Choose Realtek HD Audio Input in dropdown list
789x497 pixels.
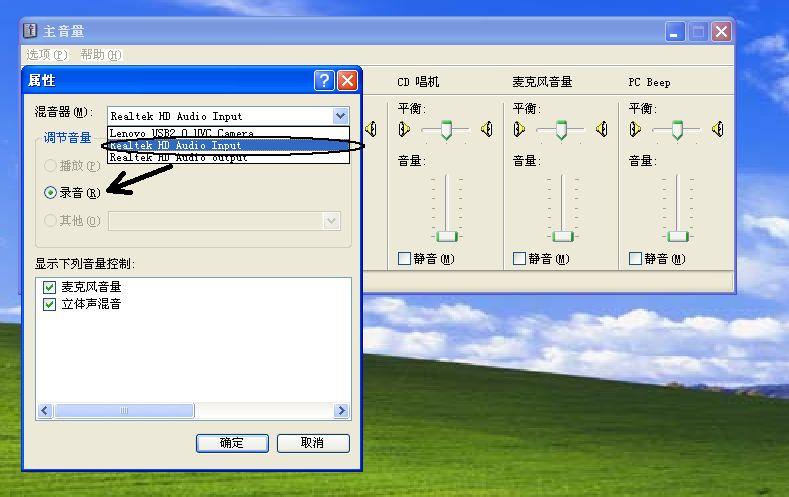click(x=228, y=145)
